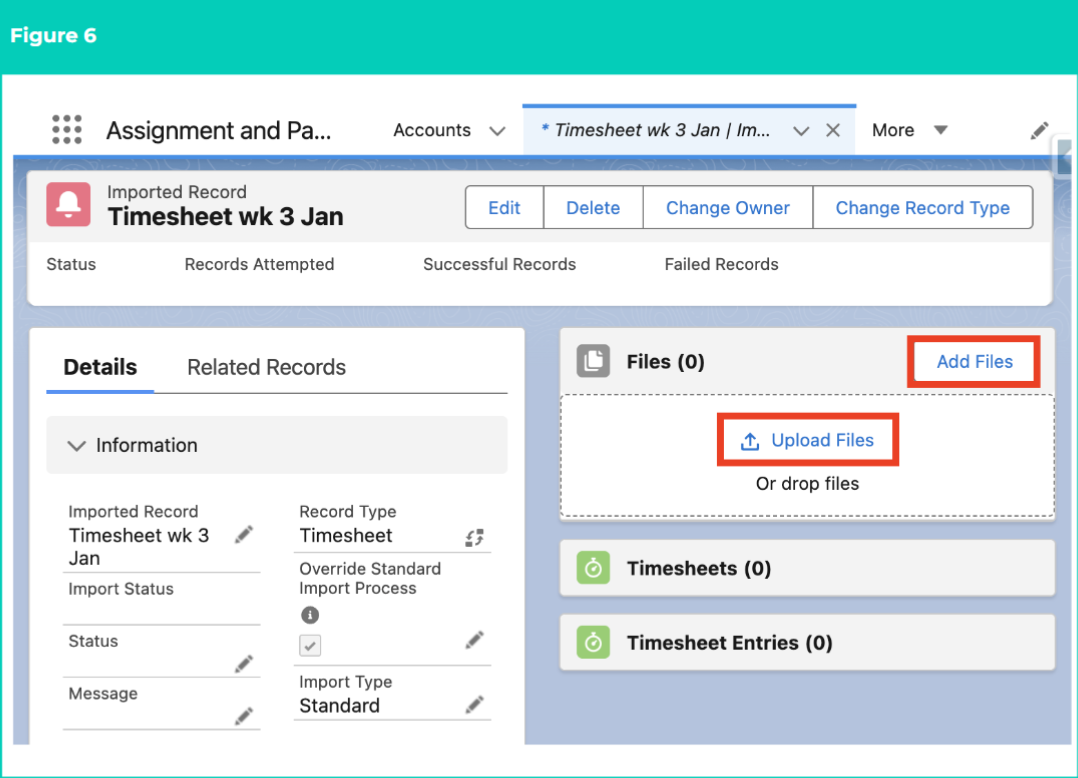This screenshot has width=1078, height=778.
Task: Click the Timesheet Entries stopwatch icon
Action: pyautogui.click(x=593, y=643)
